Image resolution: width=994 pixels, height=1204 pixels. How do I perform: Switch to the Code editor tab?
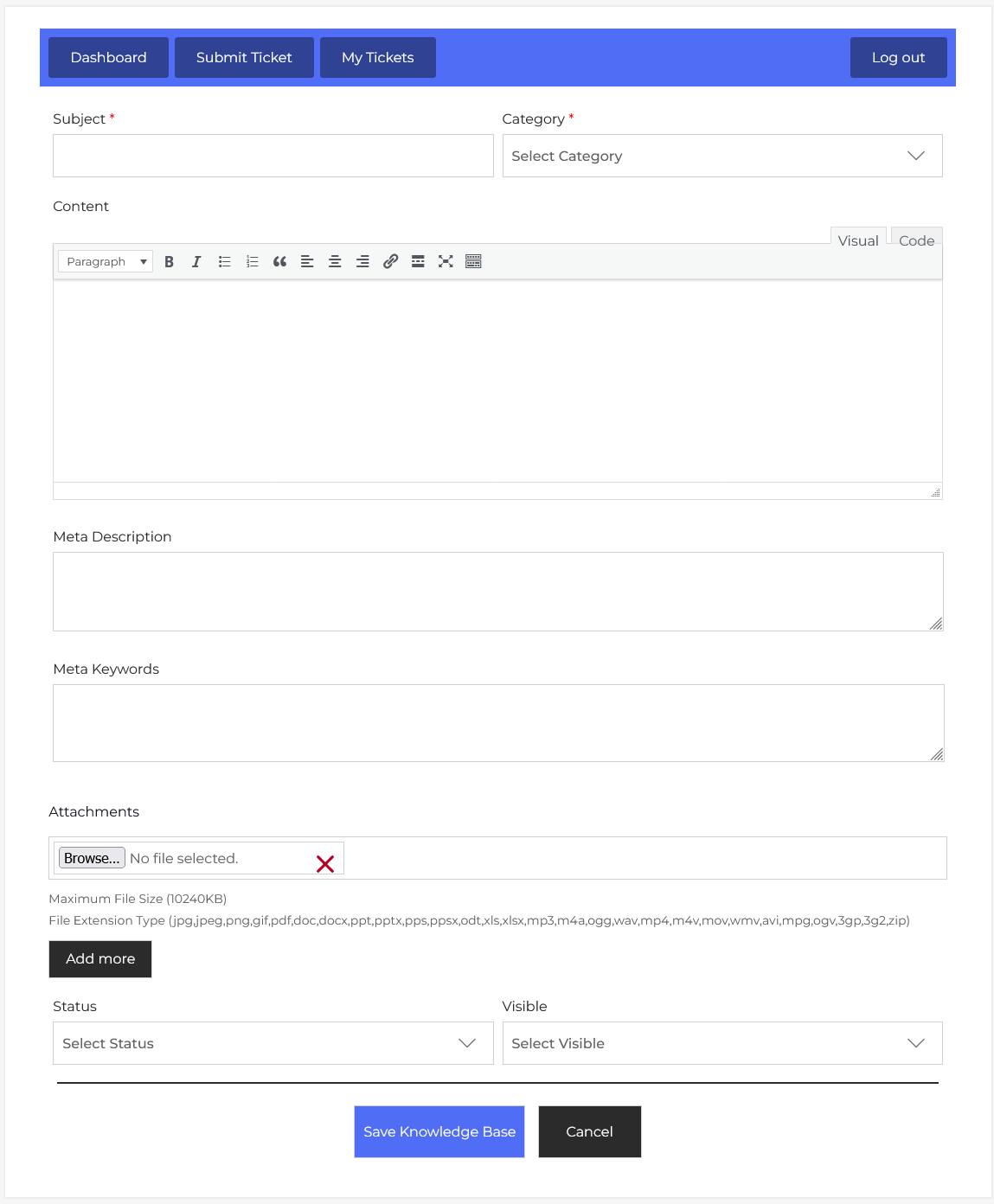916,240
